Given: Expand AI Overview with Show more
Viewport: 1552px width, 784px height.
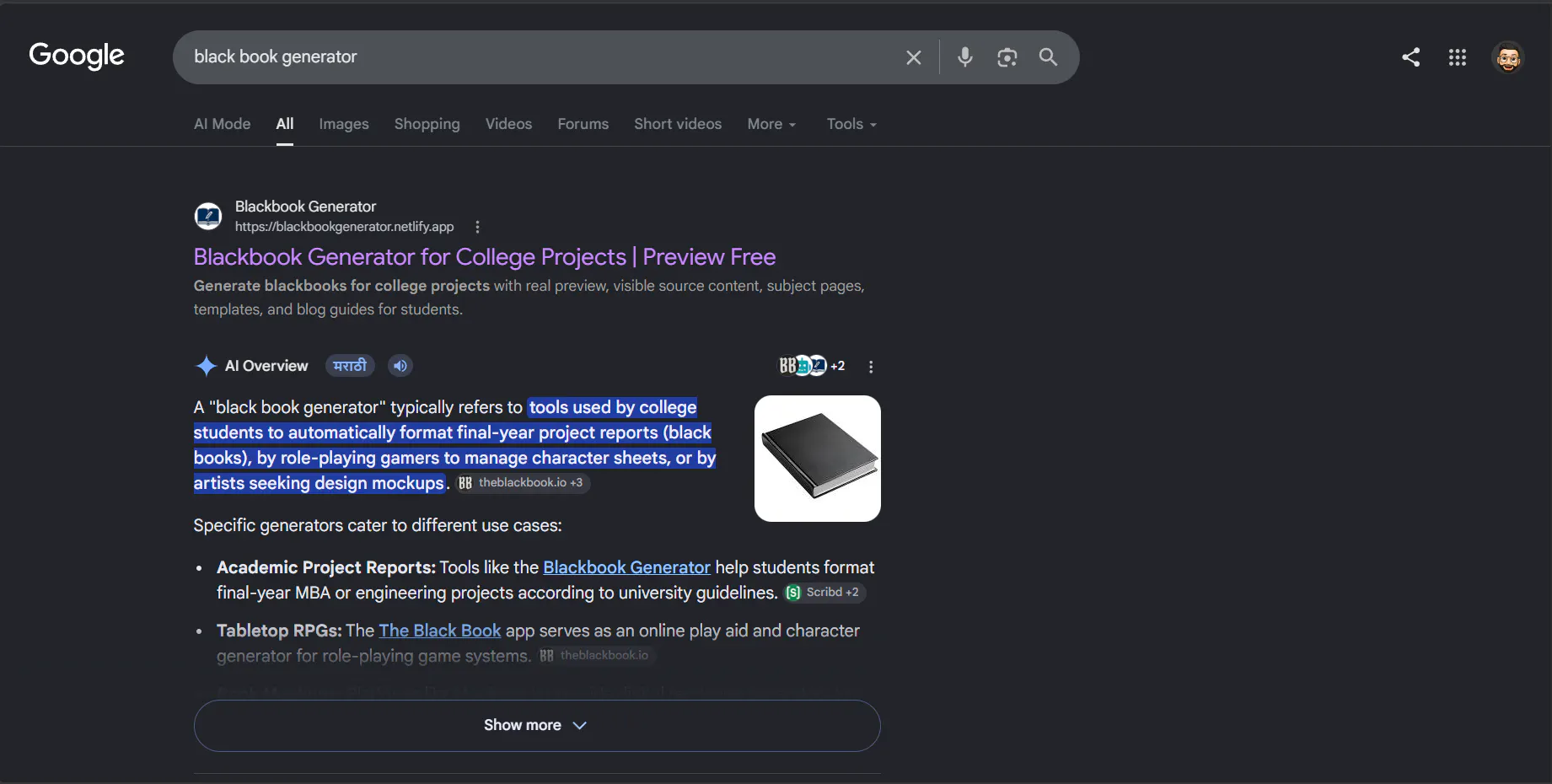Looking at the screenshot, I should (537, 725).
